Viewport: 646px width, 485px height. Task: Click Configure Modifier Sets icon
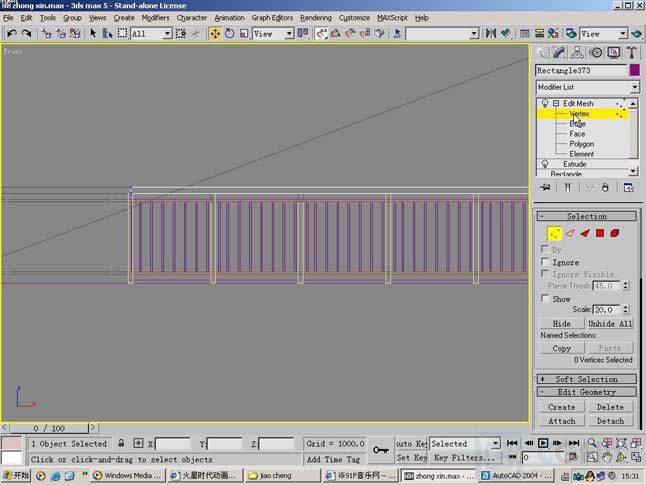coord(628,187)
